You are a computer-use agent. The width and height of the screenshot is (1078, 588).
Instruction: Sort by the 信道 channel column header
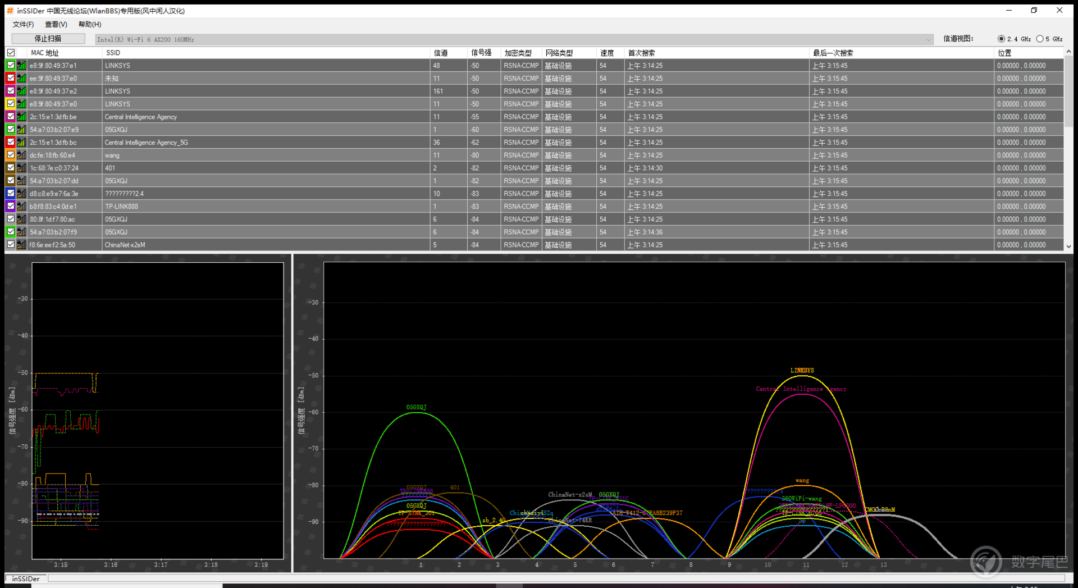click(448, 53)
